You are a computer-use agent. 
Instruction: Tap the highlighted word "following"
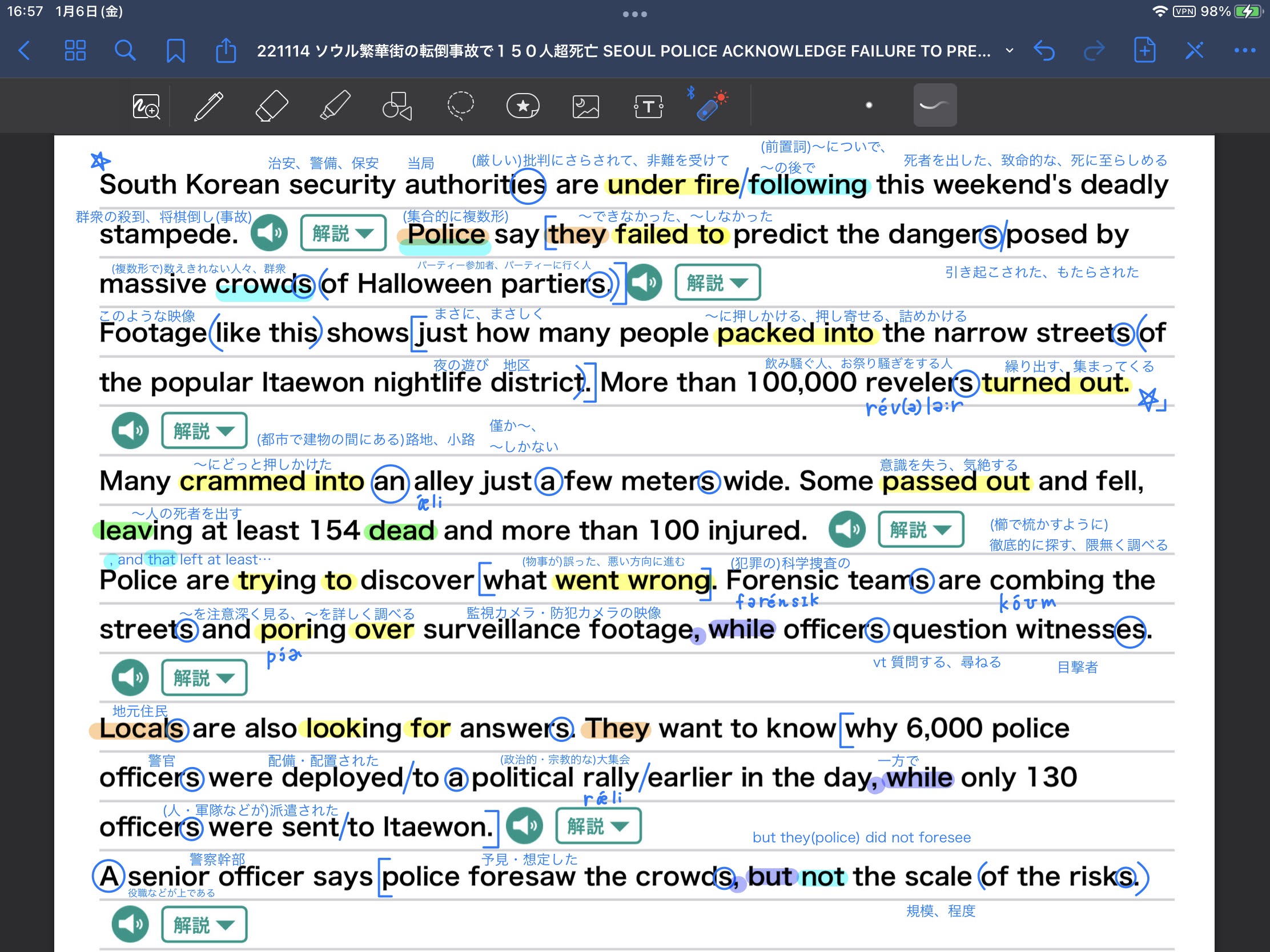click(x=807, y=185)
